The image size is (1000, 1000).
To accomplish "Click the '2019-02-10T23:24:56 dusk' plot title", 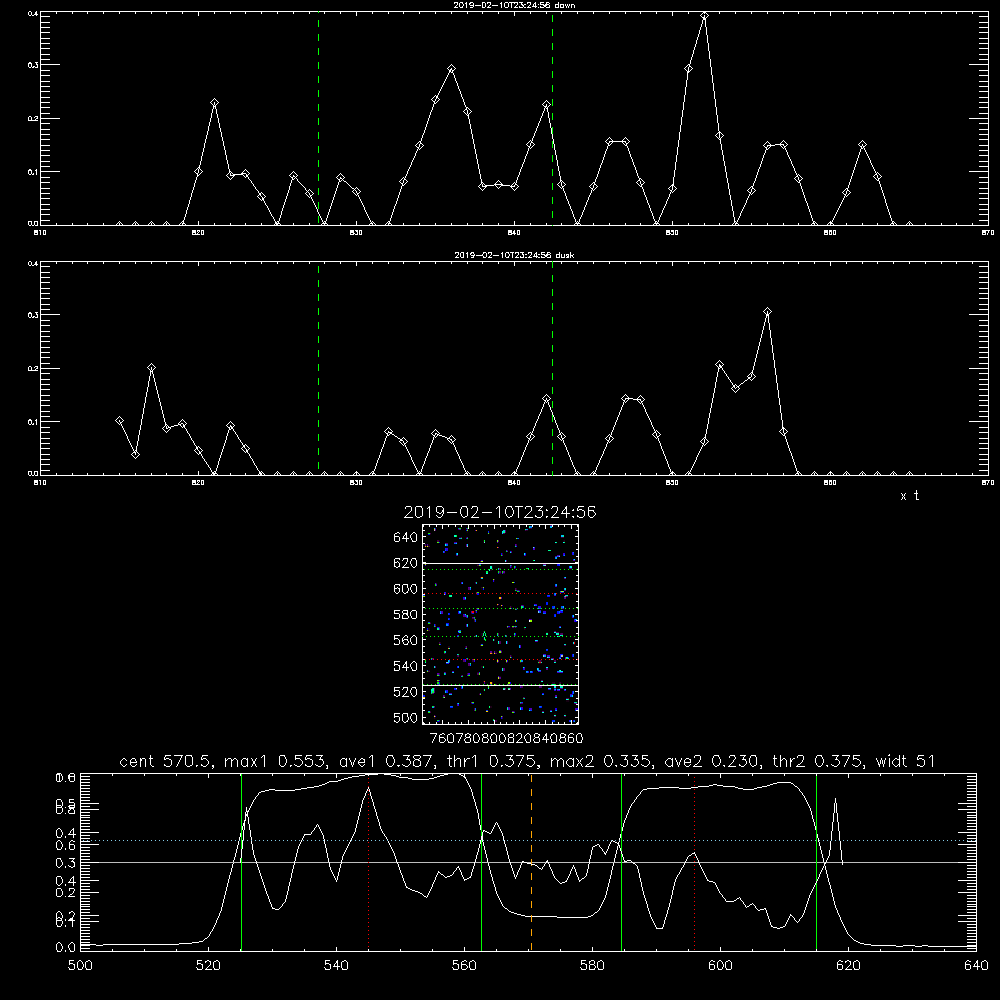I will [514, 255].
